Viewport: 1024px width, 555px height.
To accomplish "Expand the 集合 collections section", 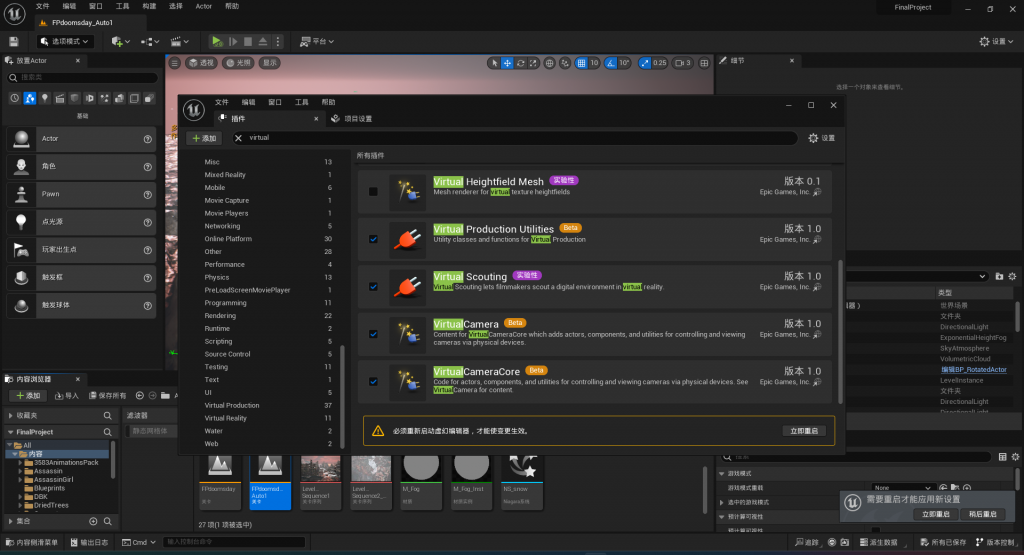I will coord(11,521).
